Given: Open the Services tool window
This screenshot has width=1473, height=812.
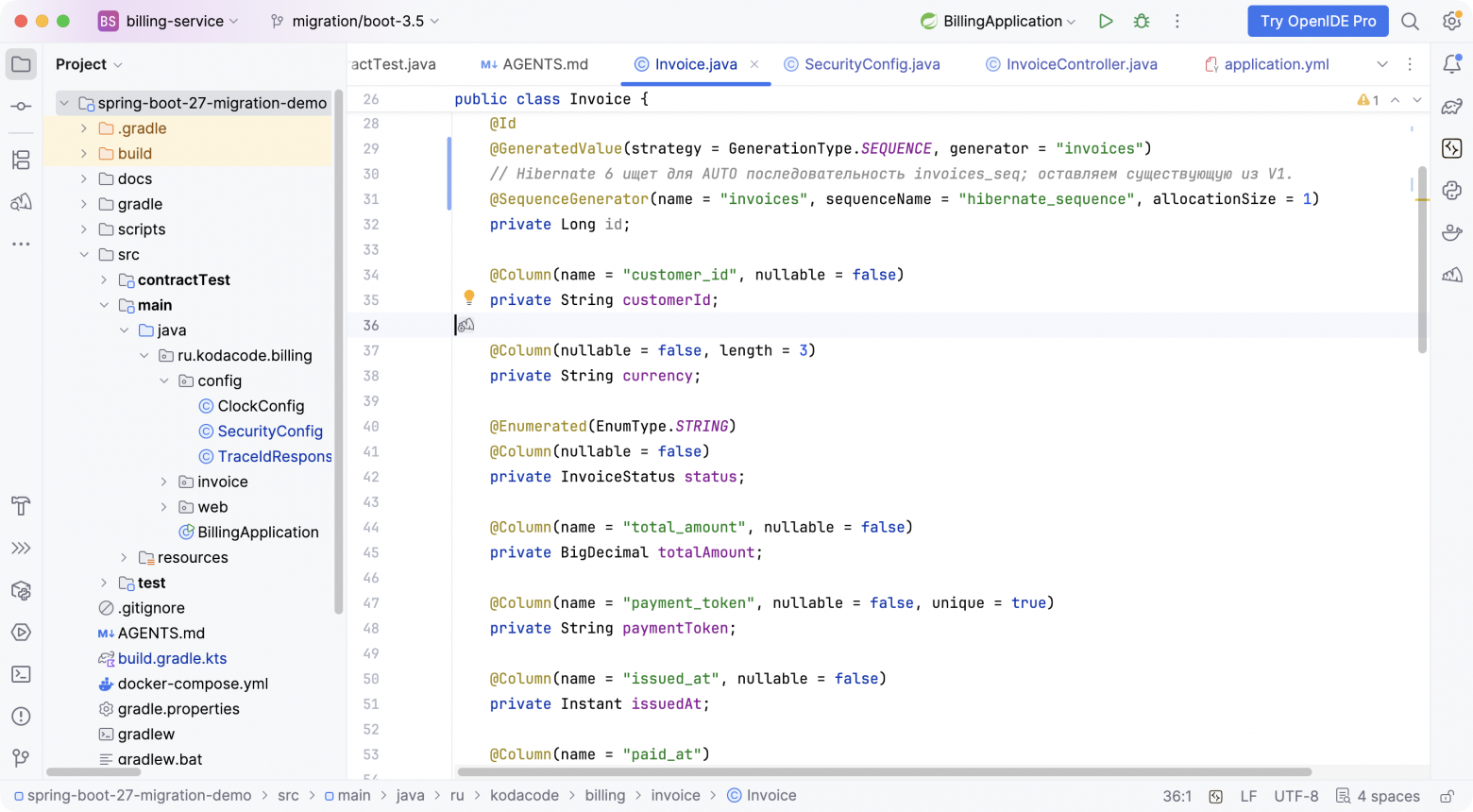Looking at the screenshot, I should coord(21,633).
